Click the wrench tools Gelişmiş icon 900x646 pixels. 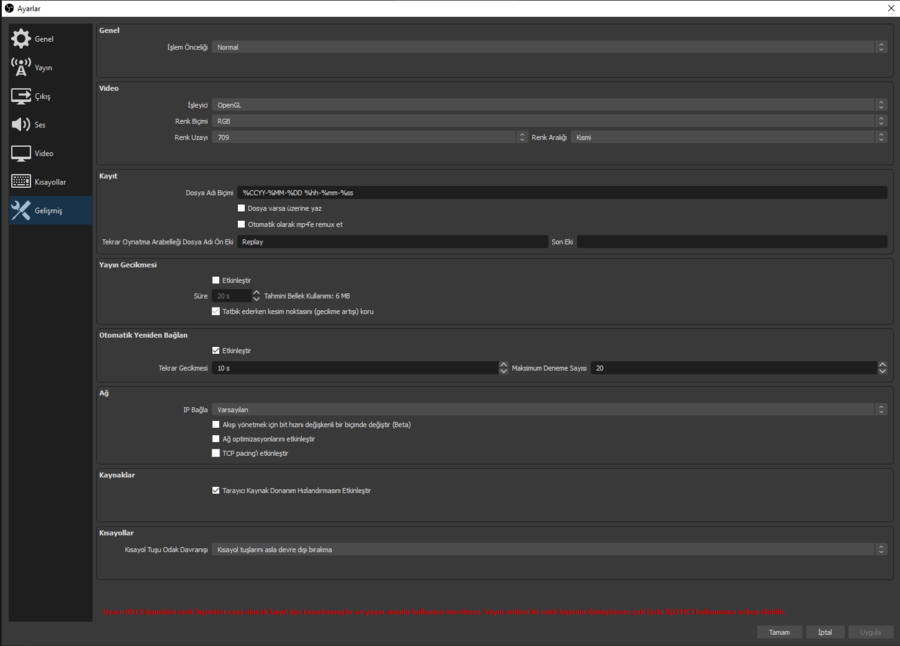(x=21, y=210)
